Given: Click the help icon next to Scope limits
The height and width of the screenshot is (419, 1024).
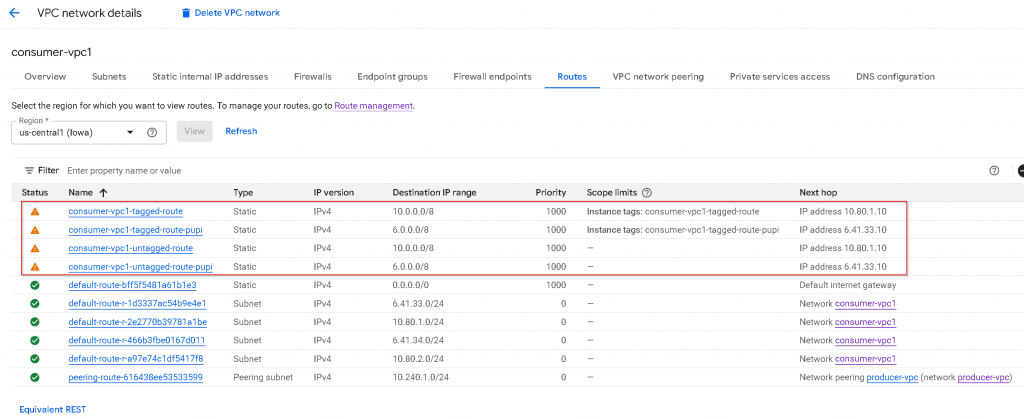Looking at the screenshot, I should [x=647, y=192].
